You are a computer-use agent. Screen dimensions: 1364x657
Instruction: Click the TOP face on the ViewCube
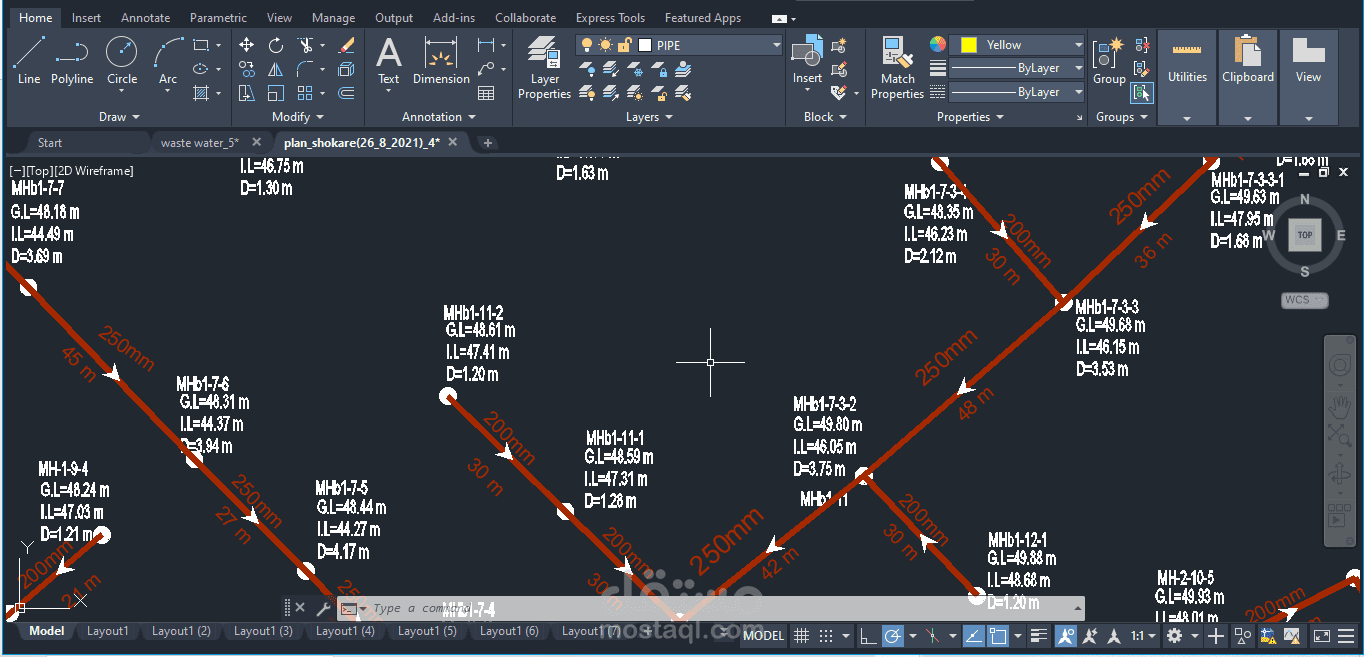1304,235
